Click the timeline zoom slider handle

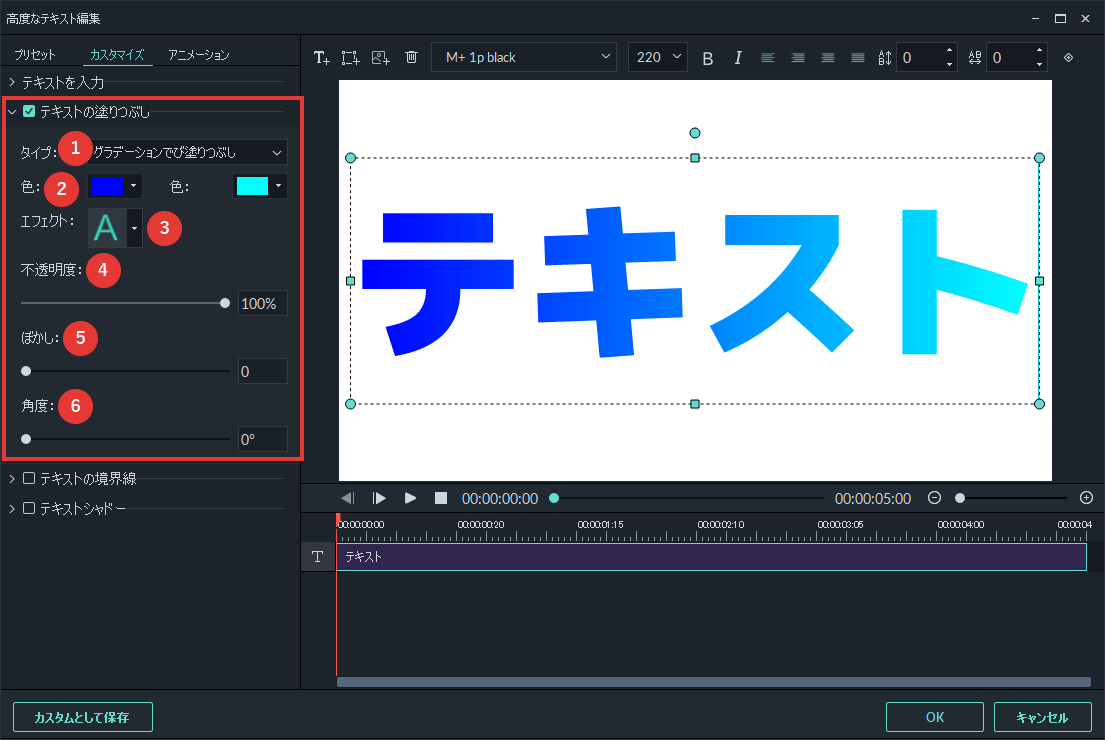click(x=960, y=498)
